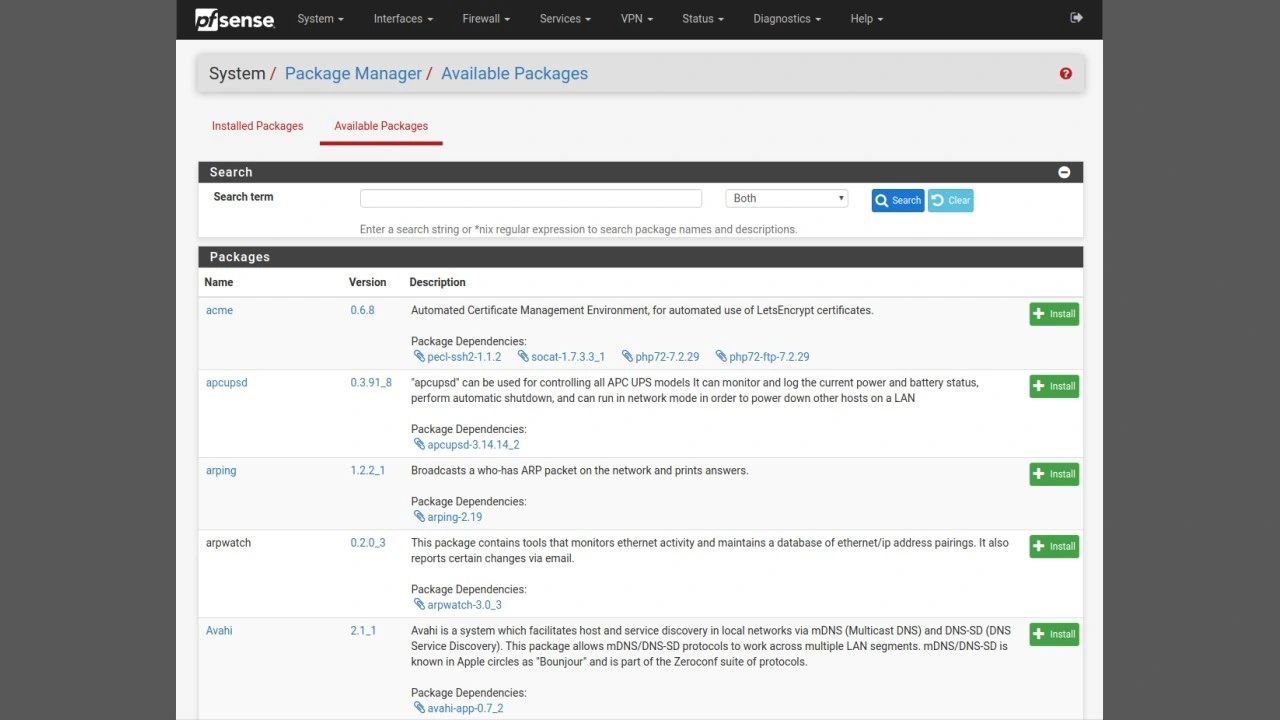Click paperclip icon beside php72-7.2.29
This screenshot has height=720, width=1280.
click(x=627, y=356)
